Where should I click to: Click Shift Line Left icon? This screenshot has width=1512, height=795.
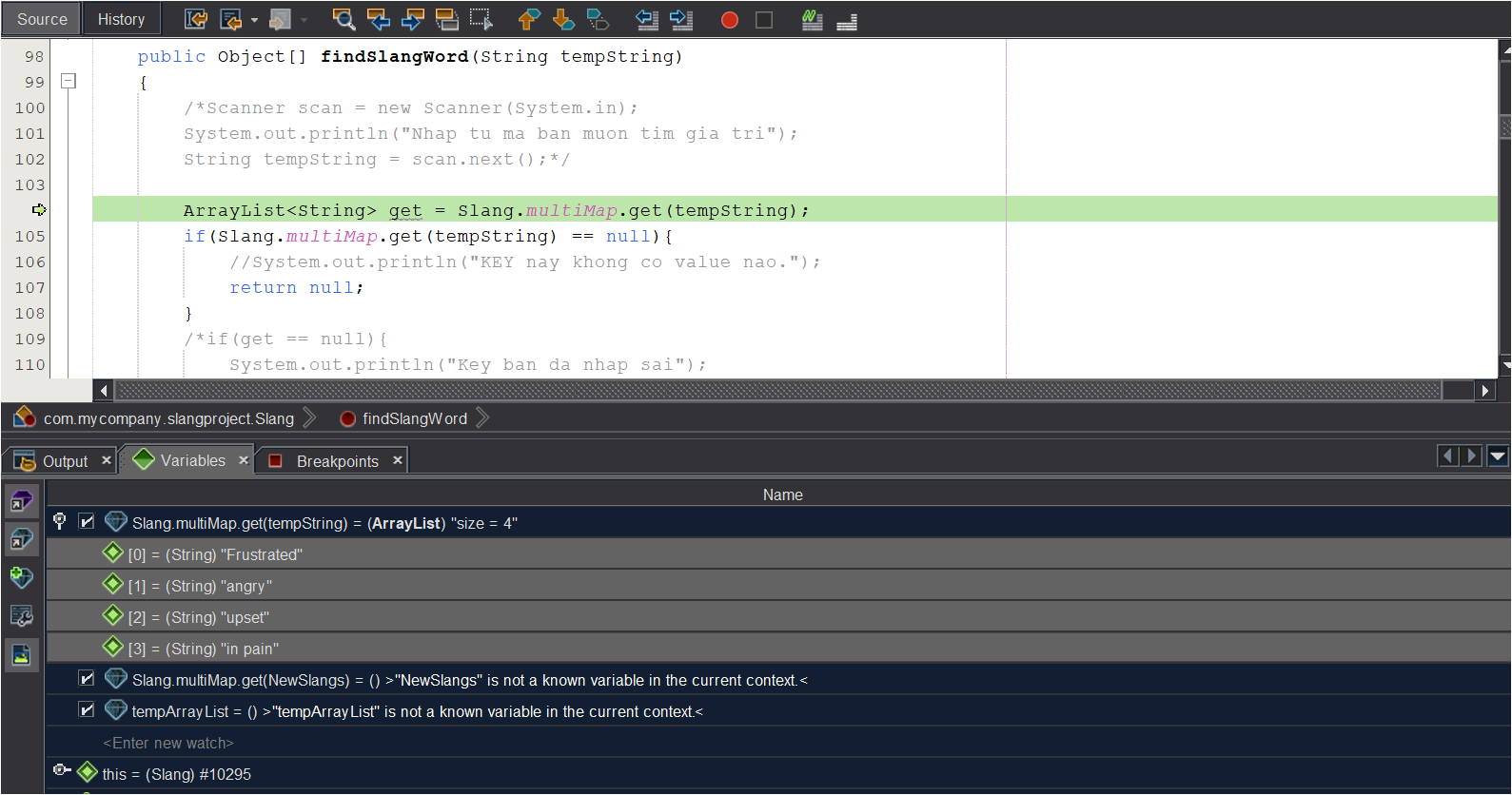[647, 19]
